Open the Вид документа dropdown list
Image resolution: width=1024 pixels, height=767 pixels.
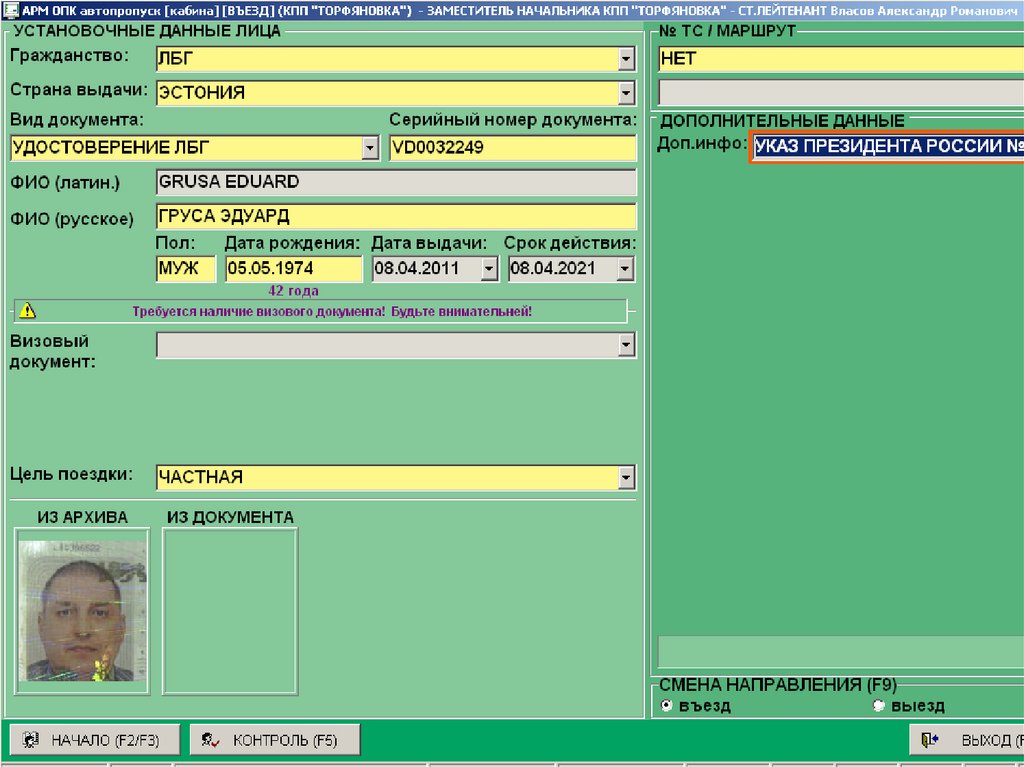click(370, 149)
